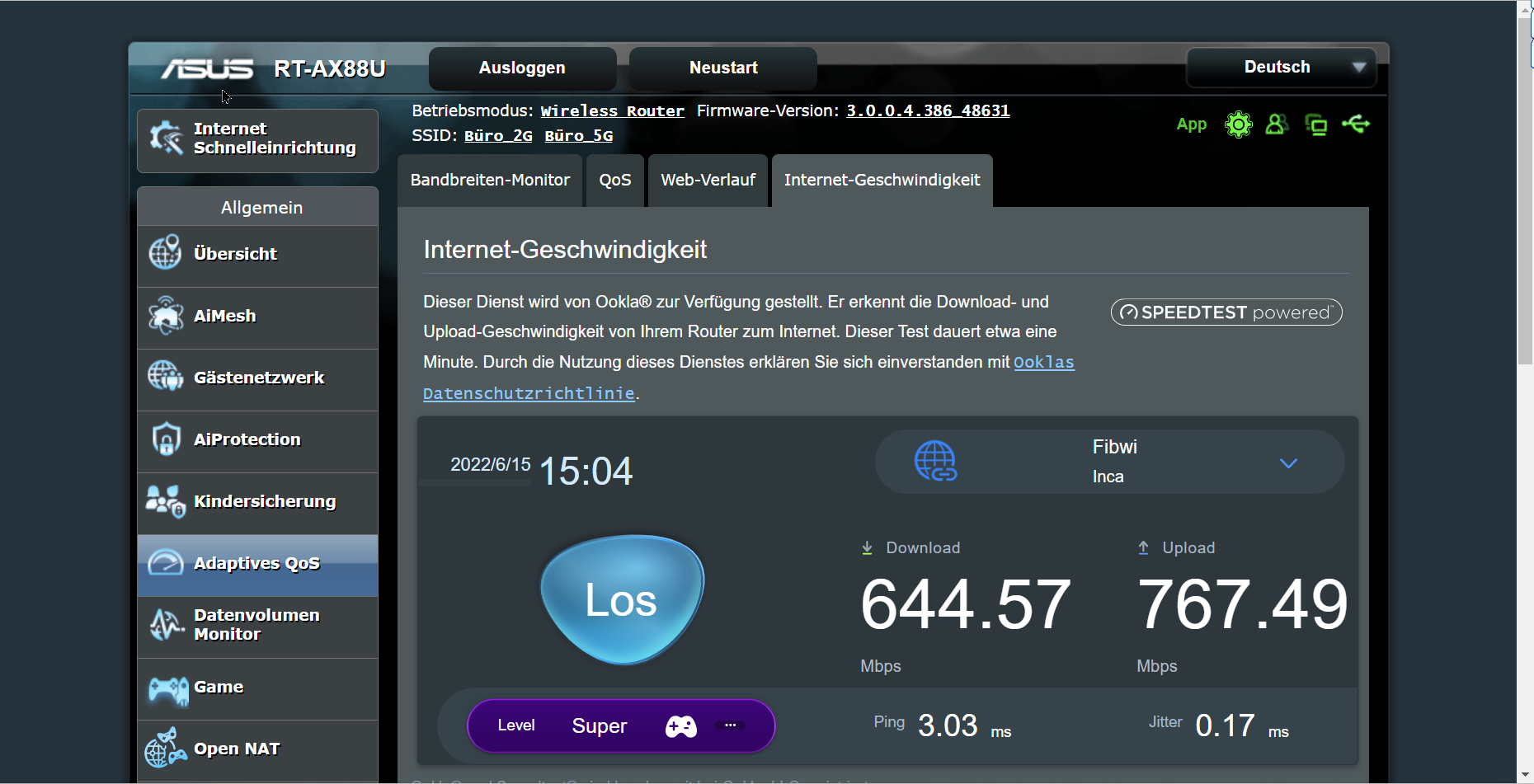Image resolution: width=1534 pixels, height=784 pixels.
Task: Open the firmware version 3.0.0.4.386_48631 link
Action: click(928, 110)
